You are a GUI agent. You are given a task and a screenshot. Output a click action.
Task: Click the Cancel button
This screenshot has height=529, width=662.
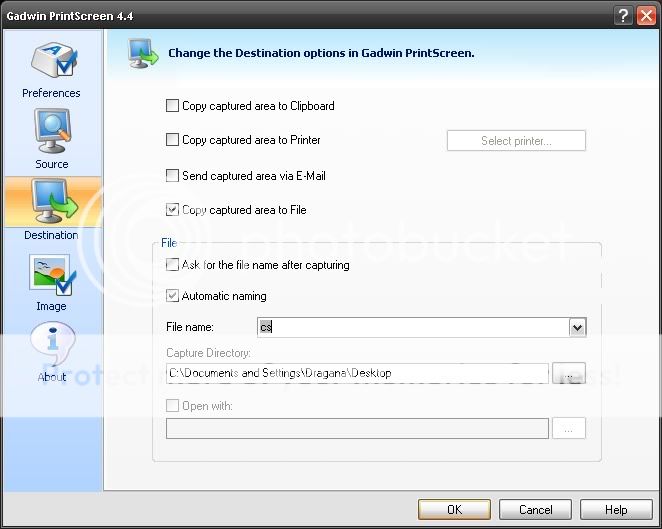(535, 510)
